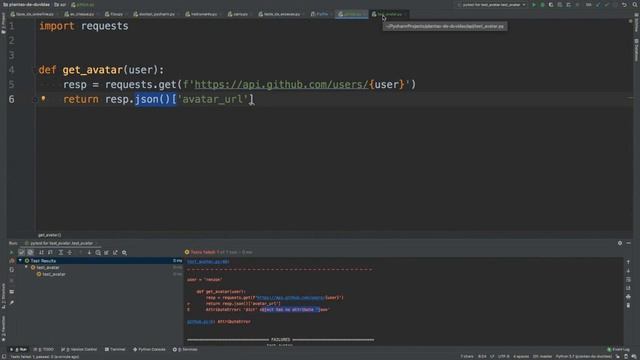This screenshot has width=640, height=360.
Task: Jump to next failed test
Action: click(89, 253)
